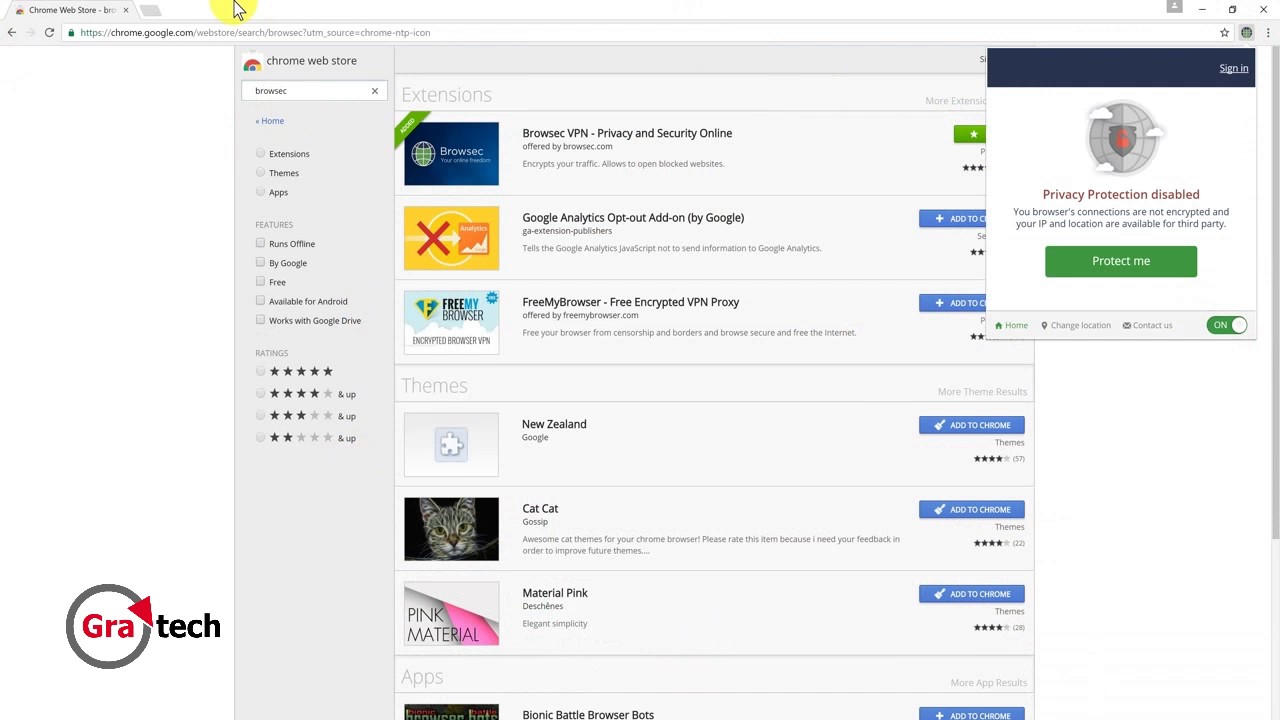The height and width of the screenshot is (720, 1280).
Task: Open Material Pink theme thumbnail
Action: tap(451, 613)
